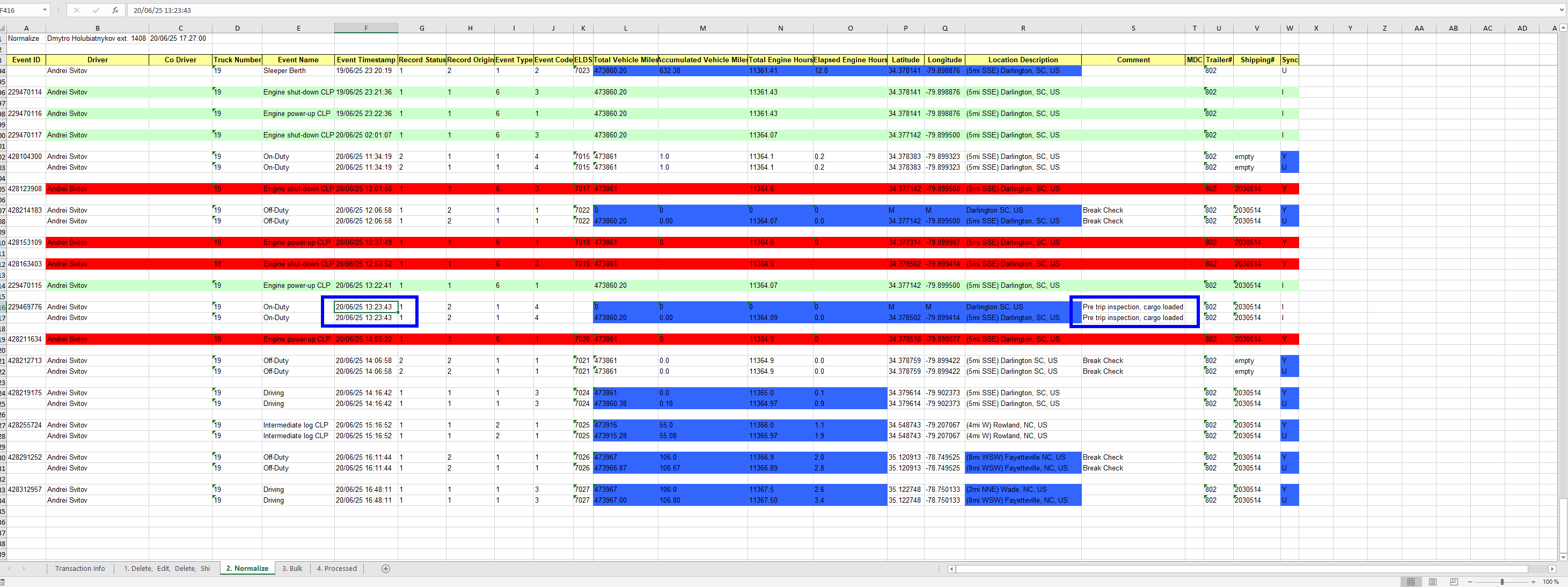Click Event ID cell 428312957
This screenshot has width=1568, height=587.
pos(26,490)
